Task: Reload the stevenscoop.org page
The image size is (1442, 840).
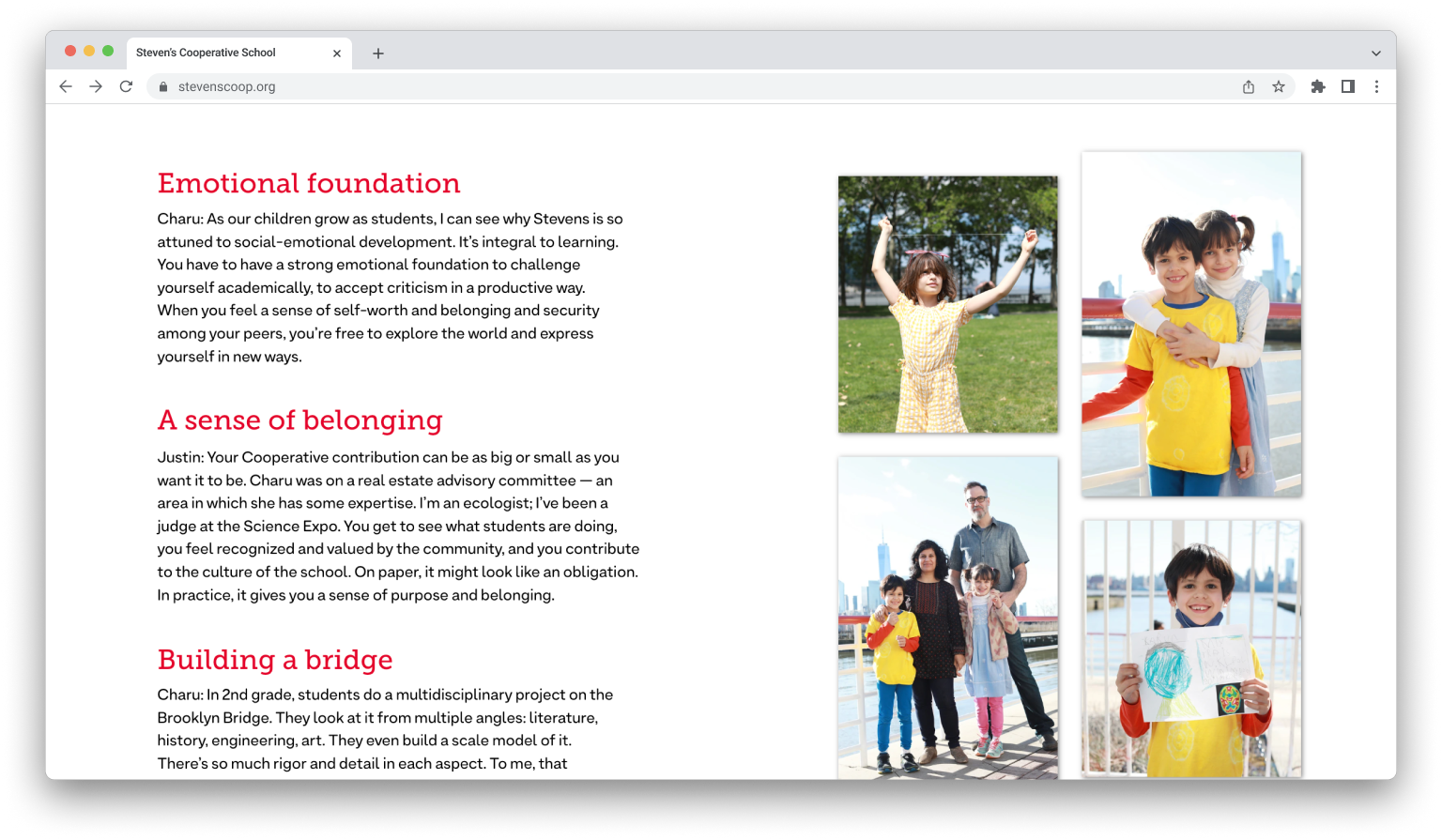Action: 126,86
